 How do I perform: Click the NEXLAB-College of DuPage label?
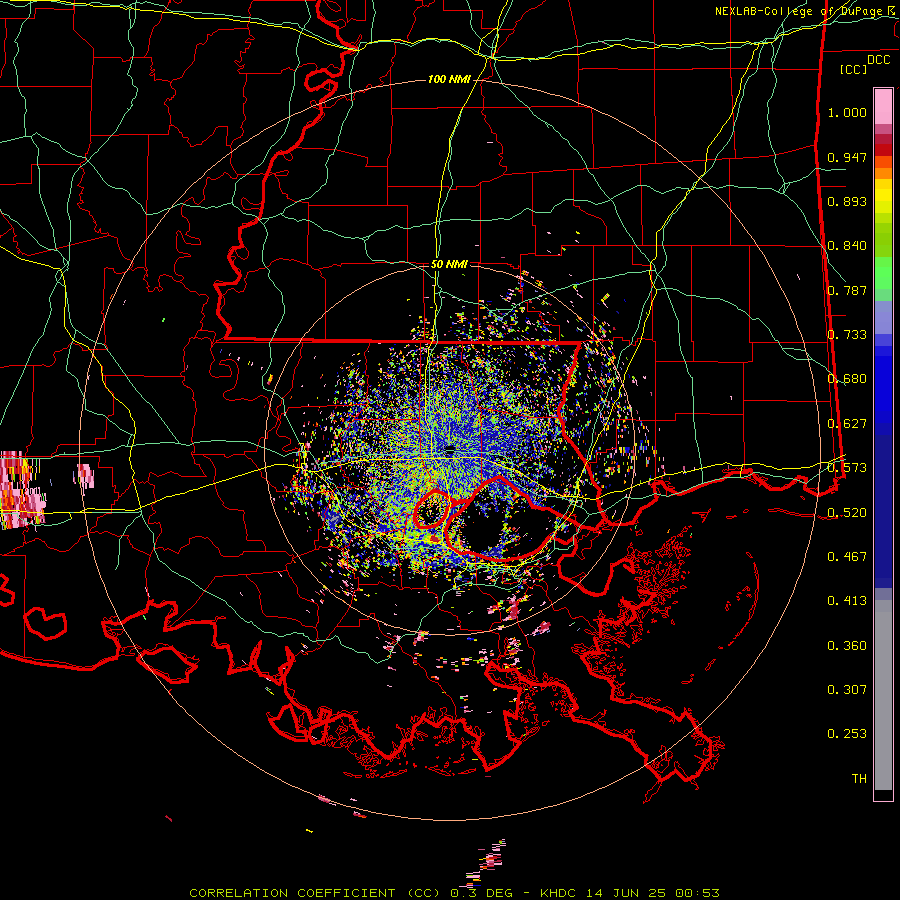point(807,11)
